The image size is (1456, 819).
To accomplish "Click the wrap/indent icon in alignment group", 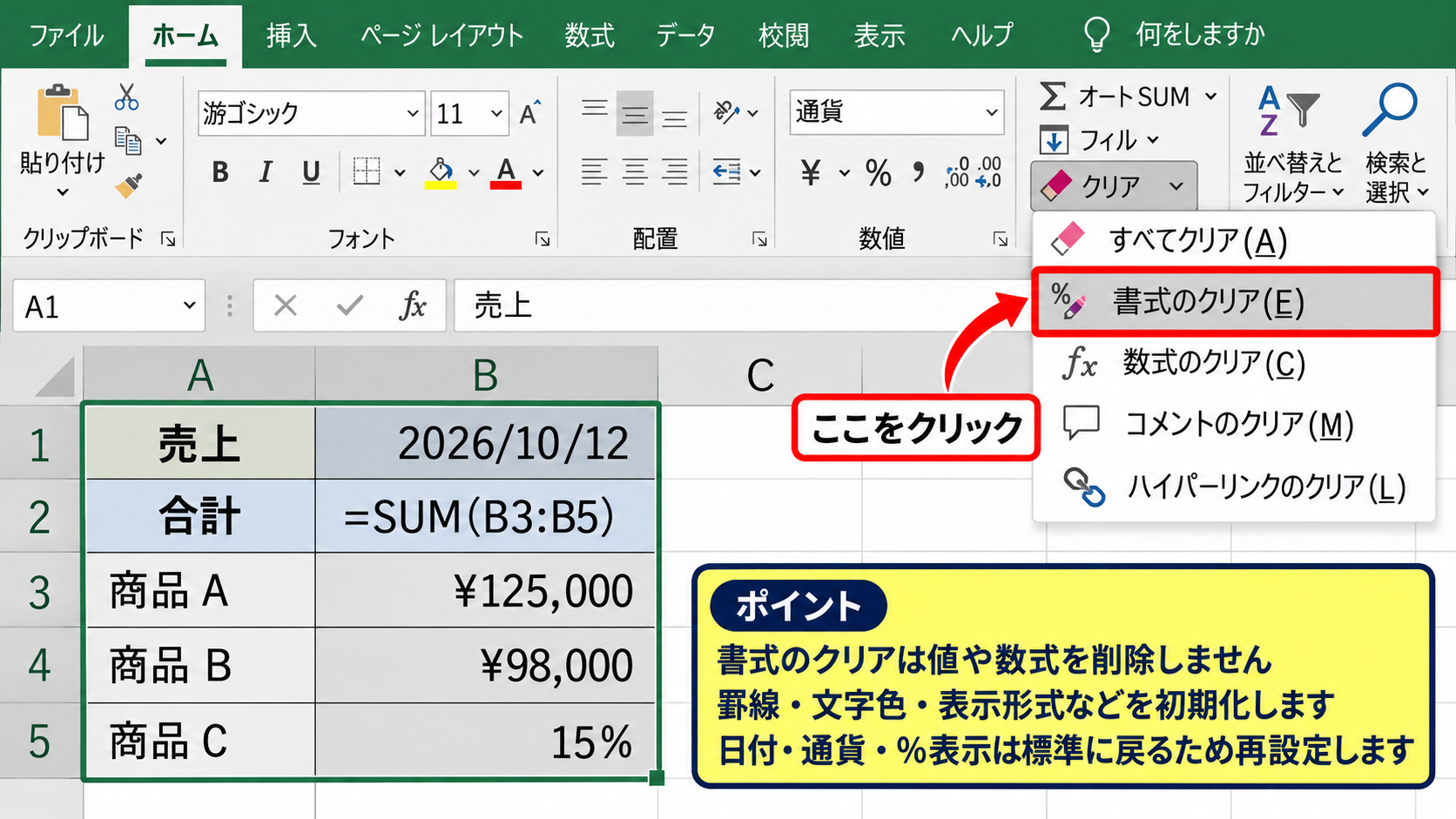I will pos(726,171).
